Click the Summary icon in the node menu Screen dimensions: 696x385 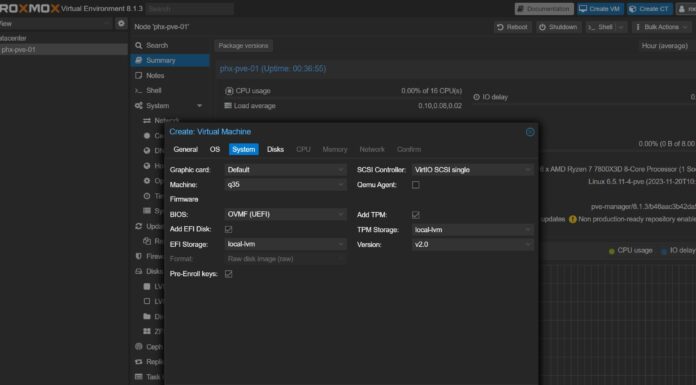pos(138,60)
